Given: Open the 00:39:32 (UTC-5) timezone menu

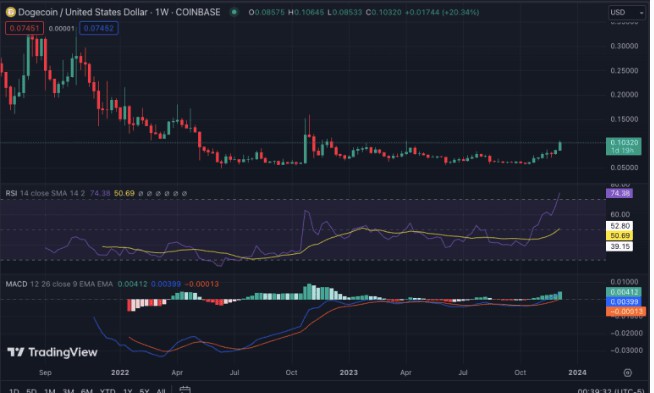Looking at the screenshot, I should click(x=611, y=390).
